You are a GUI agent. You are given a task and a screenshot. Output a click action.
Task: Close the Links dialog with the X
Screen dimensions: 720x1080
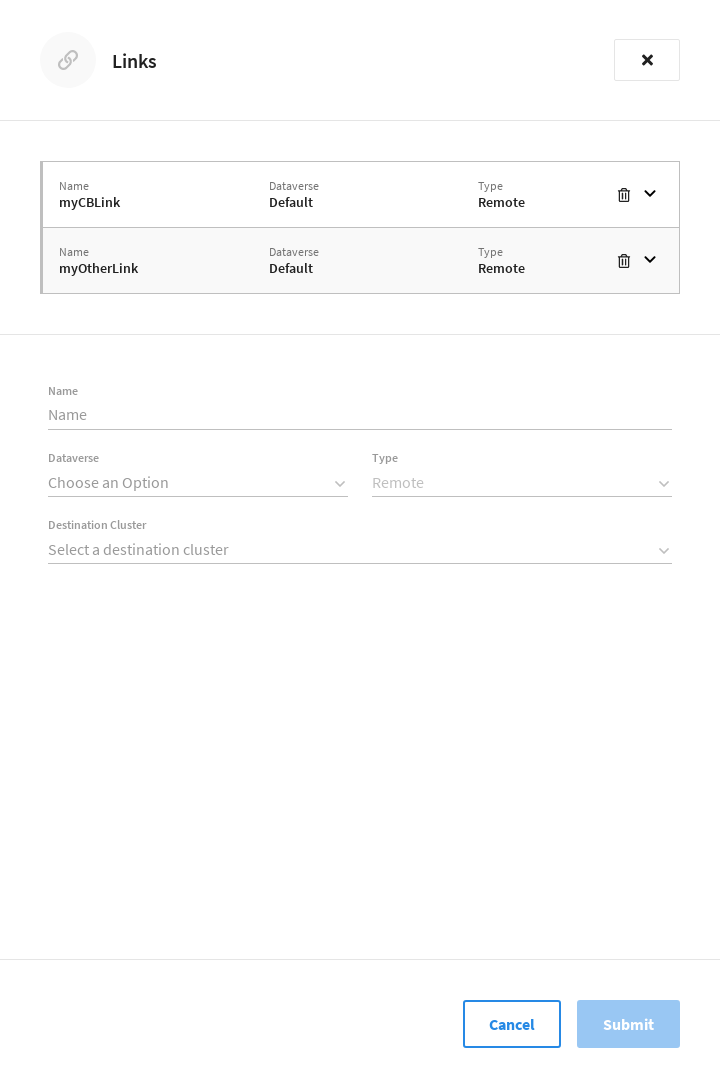pyautogui.click(x=647, y=60)
